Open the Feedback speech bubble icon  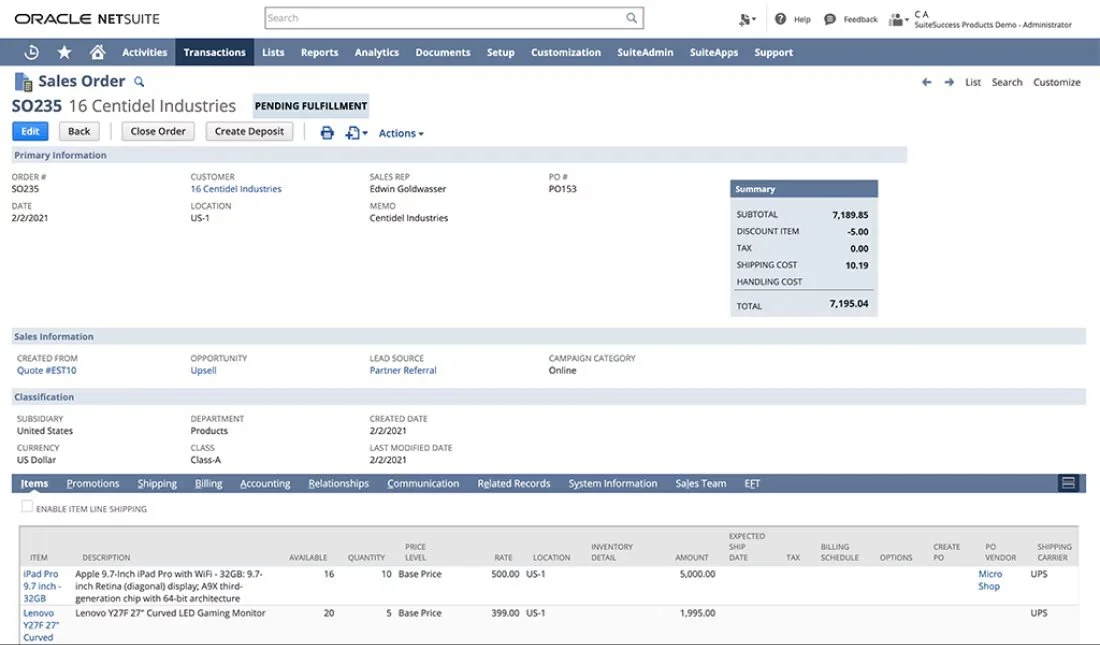click(830, 19)
